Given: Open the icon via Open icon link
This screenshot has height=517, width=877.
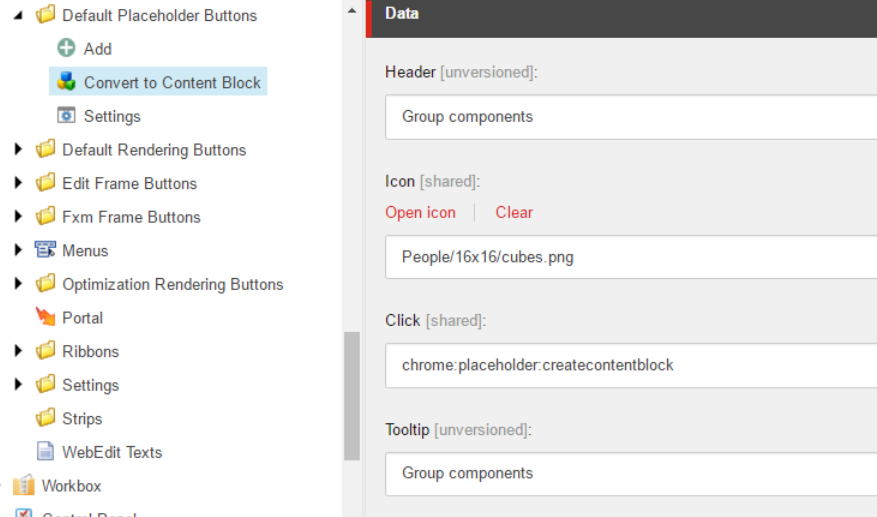Looking at the screenshot, I should tap(421, 213).
